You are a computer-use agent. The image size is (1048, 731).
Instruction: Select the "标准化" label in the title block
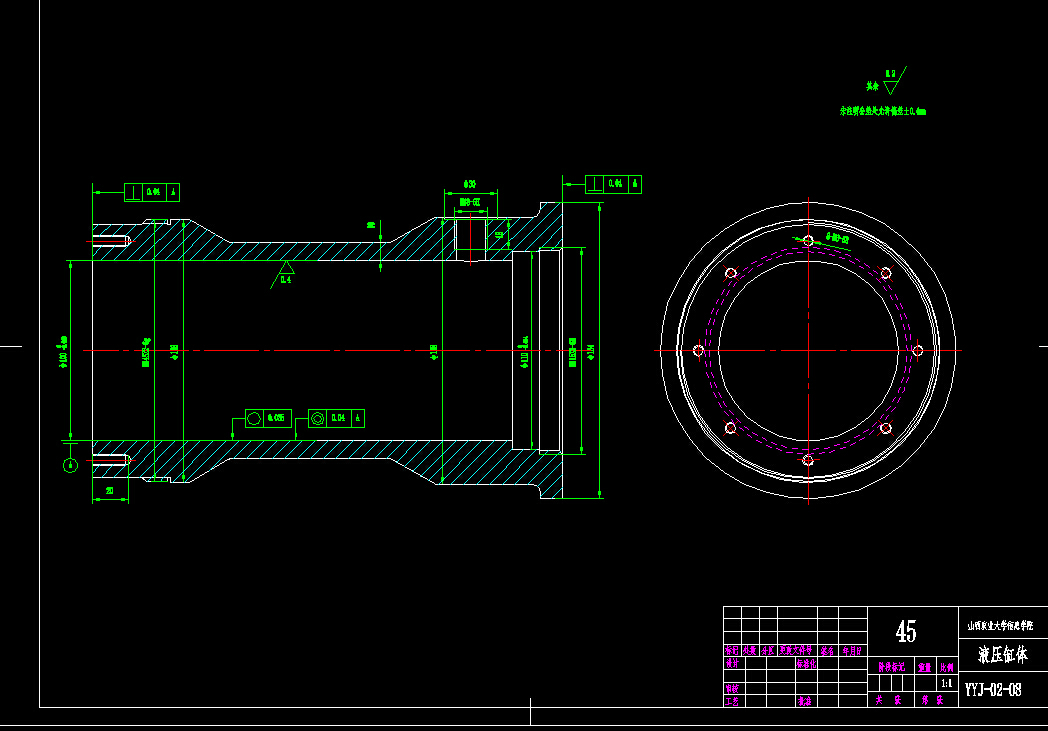[x=807, y=664]
